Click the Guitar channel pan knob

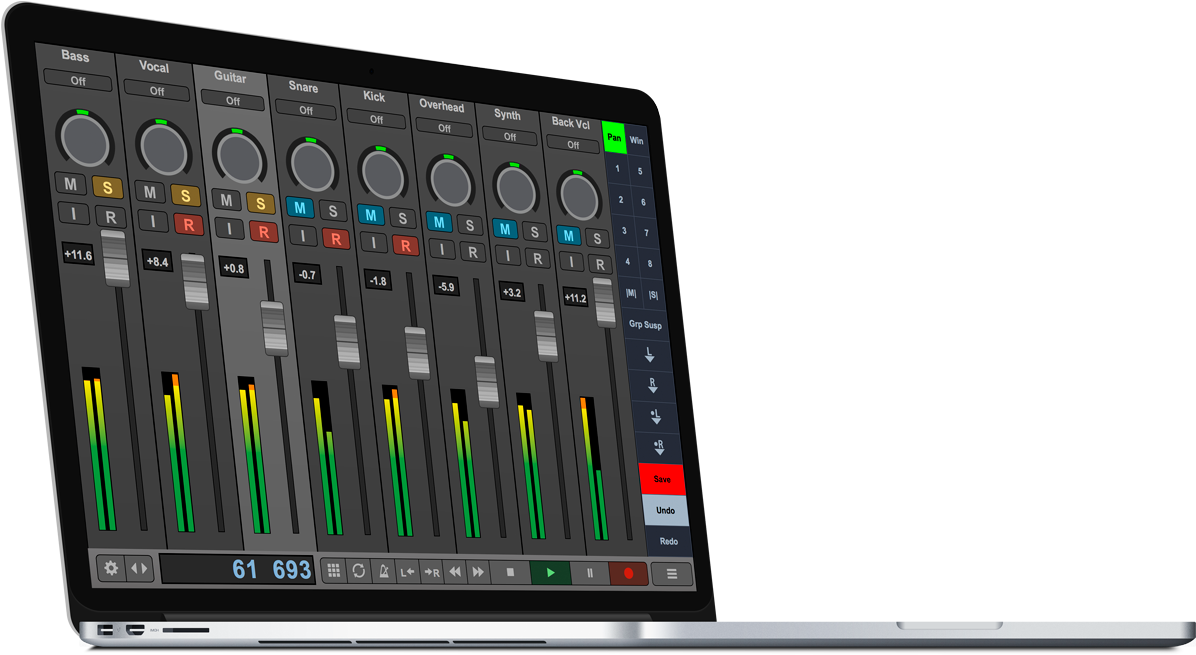[x=239, y=157]
